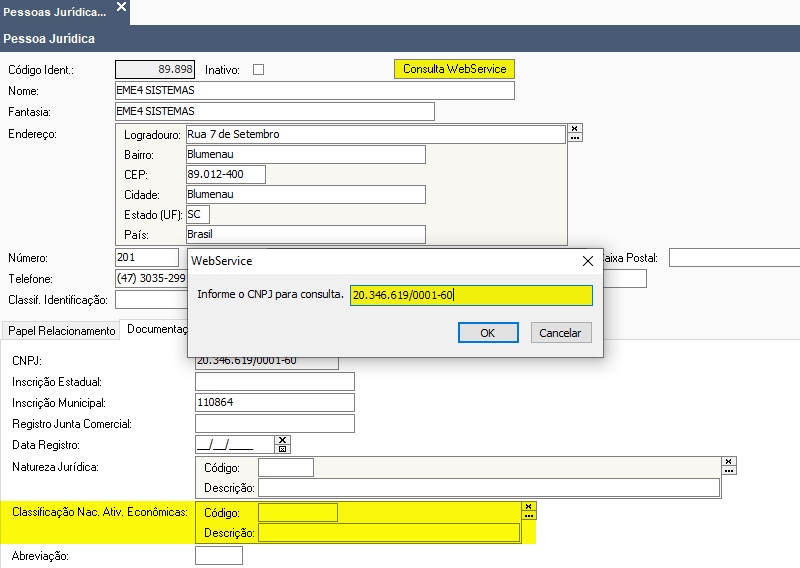Click the highlighted CNAE Código field
The image size is (800, 568).
point(298,512)
